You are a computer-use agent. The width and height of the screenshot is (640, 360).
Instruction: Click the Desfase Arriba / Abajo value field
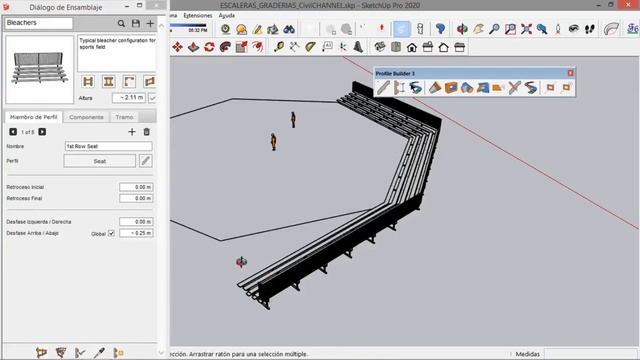coord(136,233)
